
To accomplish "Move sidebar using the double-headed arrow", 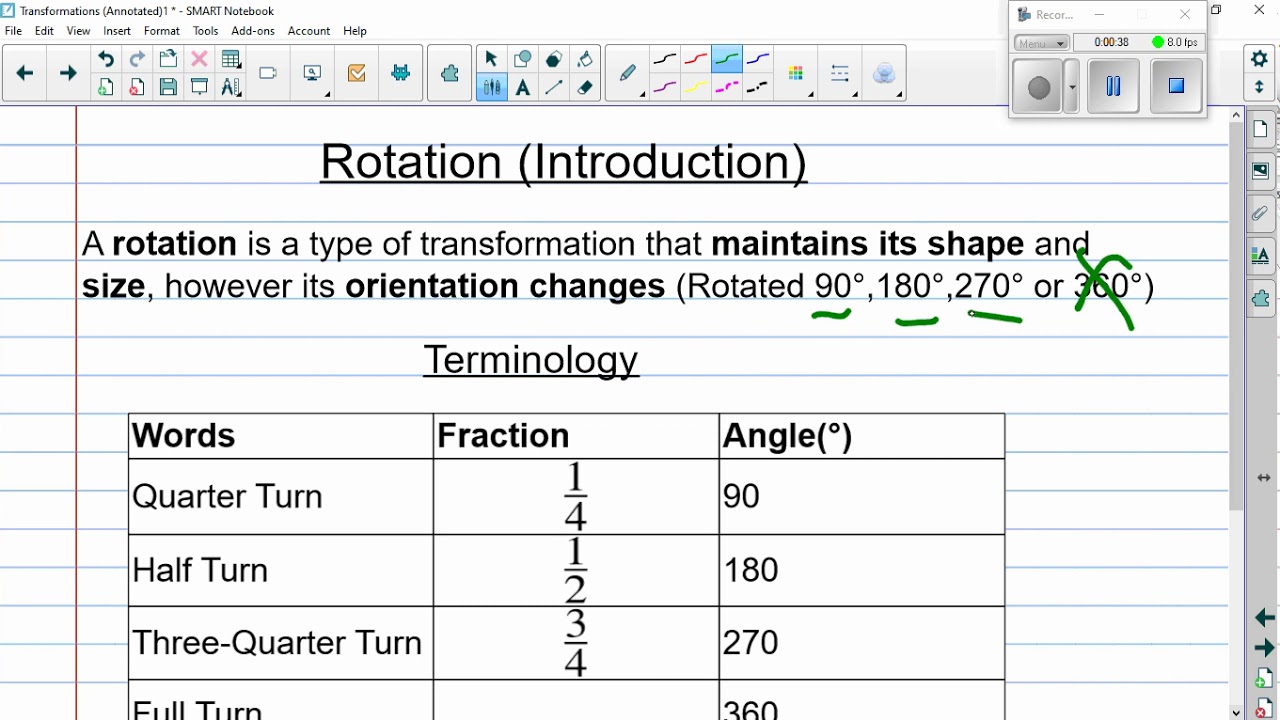I will 1264,478.
